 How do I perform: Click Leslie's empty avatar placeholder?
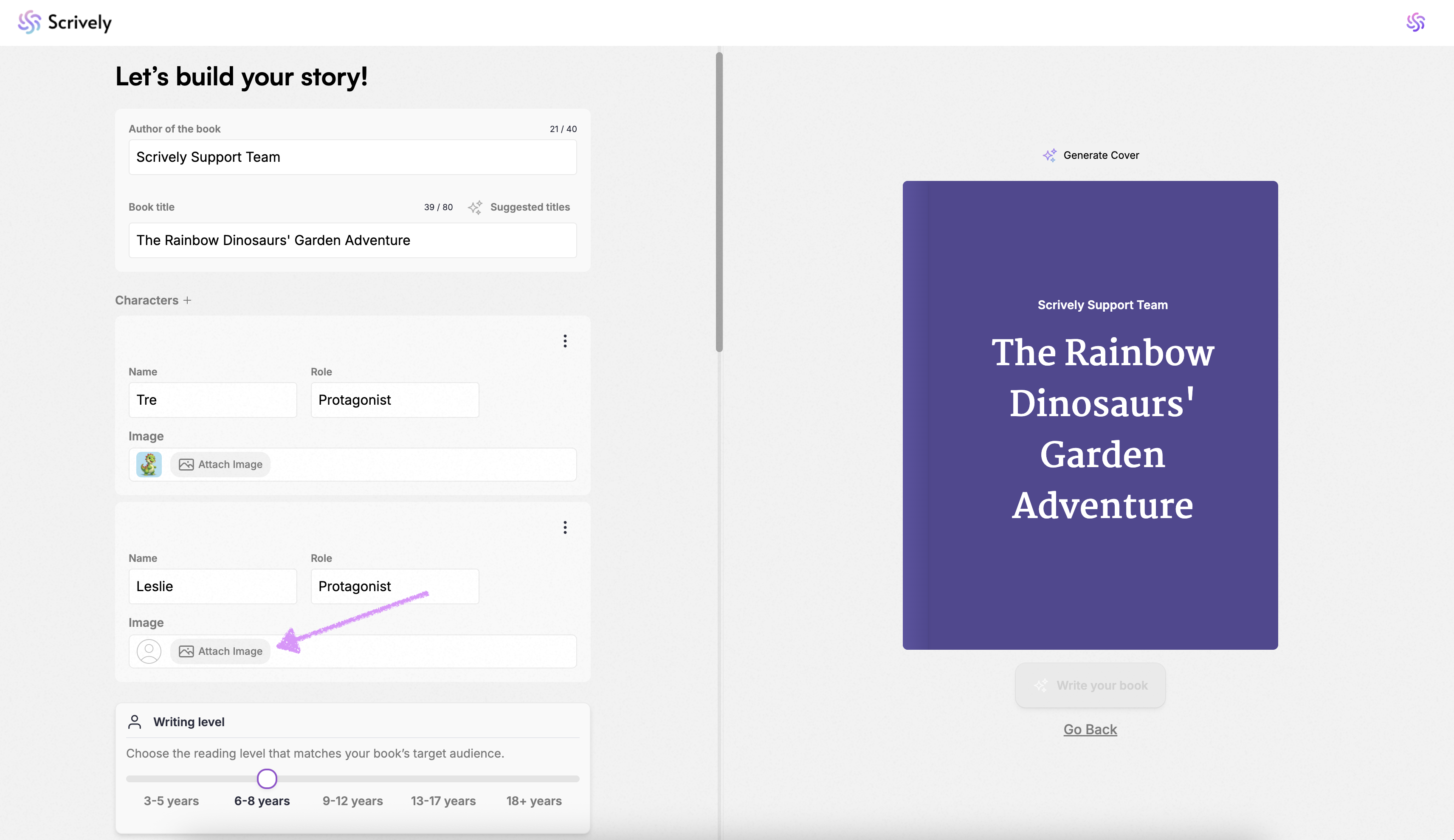click(x=149, y=651)
